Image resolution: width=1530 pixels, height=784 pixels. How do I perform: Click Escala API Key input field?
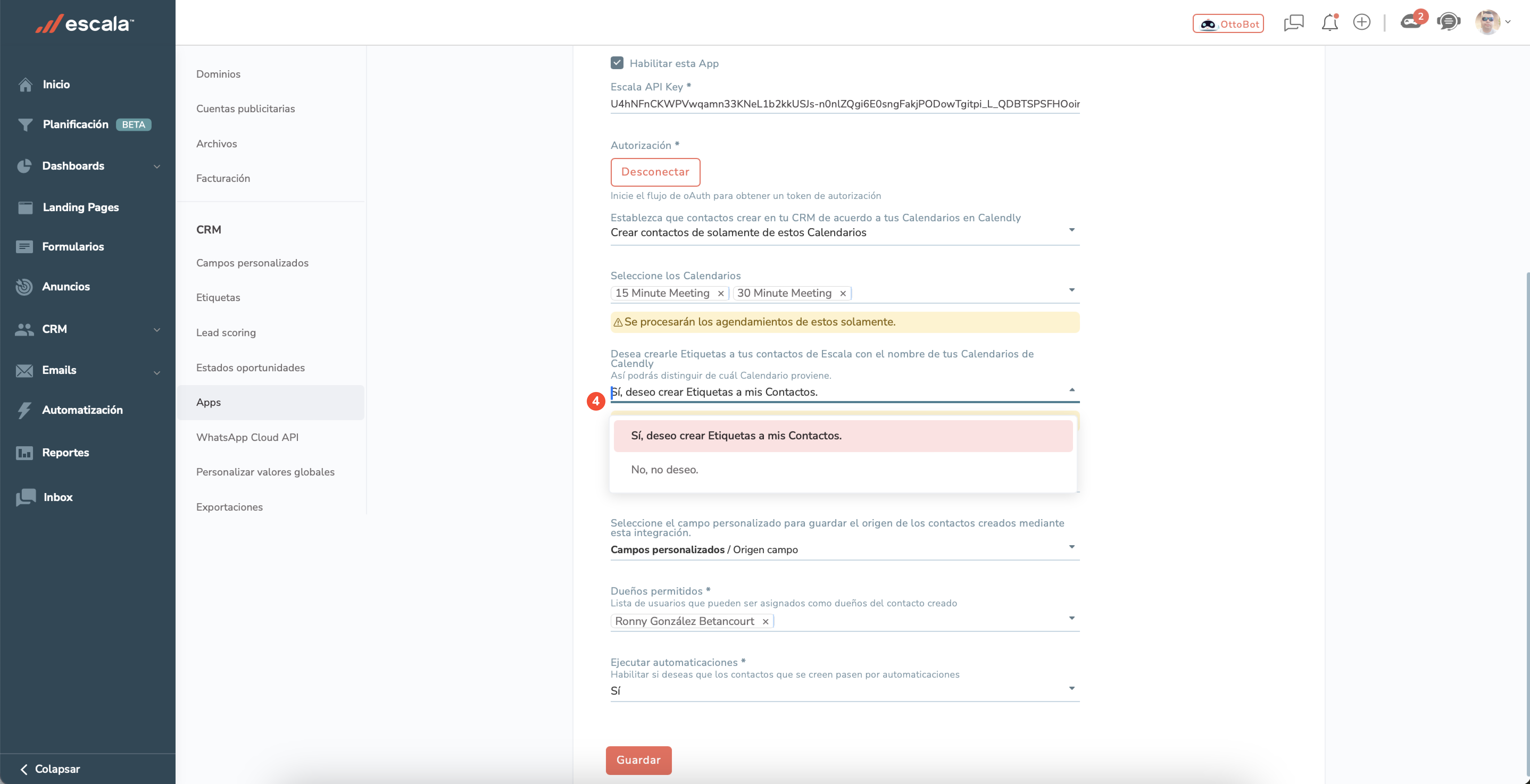coord(845,104)
